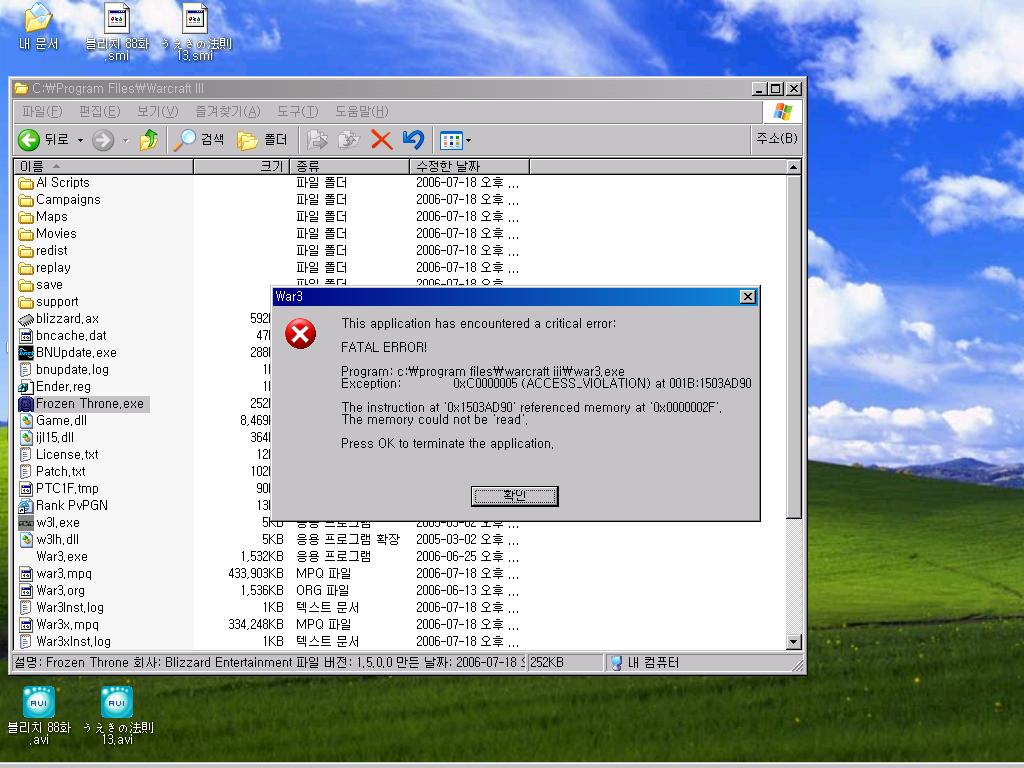
Task: Open the Back button history dropdown arrow
Action: (80, 140)
